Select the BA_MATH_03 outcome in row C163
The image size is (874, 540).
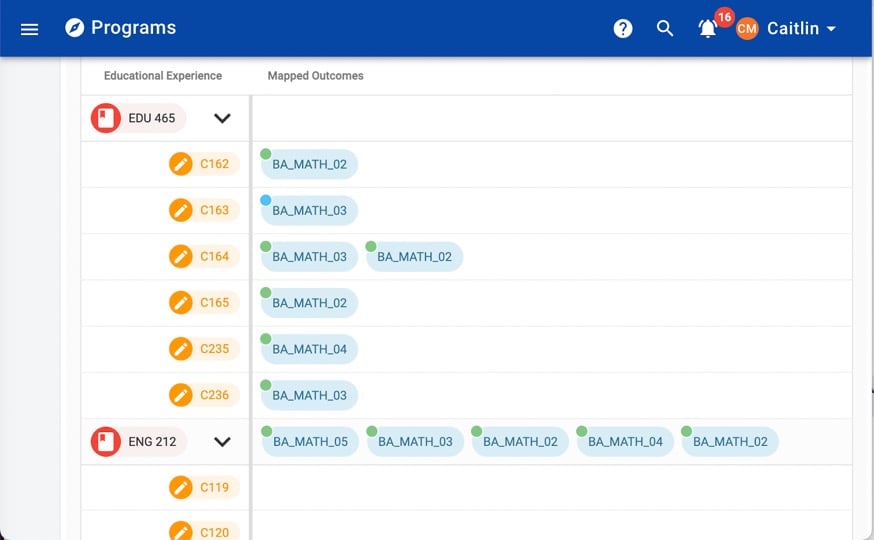(309, 210)
